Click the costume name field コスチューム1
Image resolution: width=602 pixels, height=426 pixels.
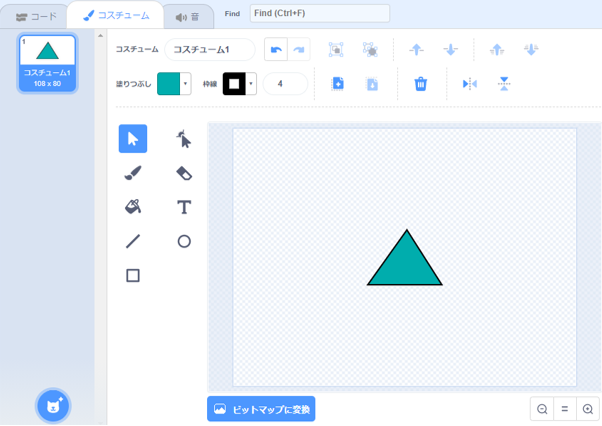pyautogui.click(x=210, y=50)
